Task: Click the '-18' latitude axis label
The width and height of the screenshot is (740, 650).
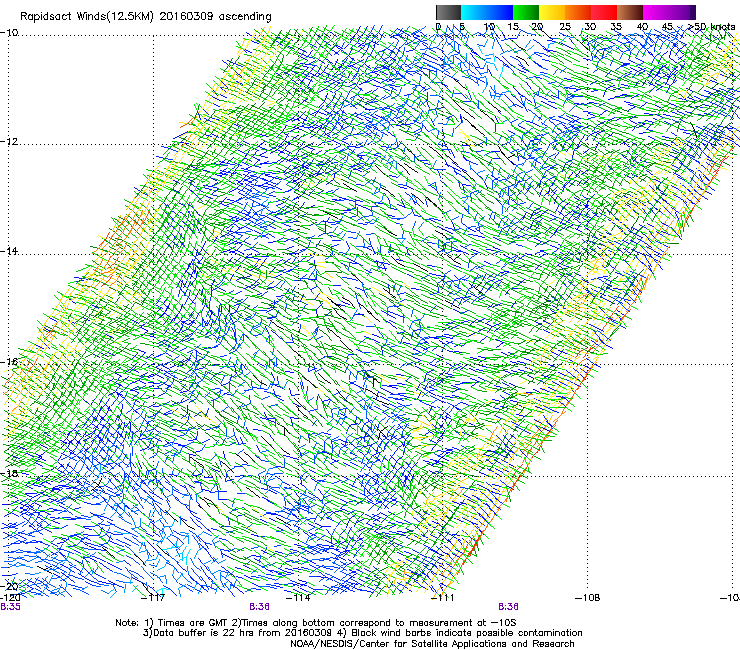Action: click(9, 473)
